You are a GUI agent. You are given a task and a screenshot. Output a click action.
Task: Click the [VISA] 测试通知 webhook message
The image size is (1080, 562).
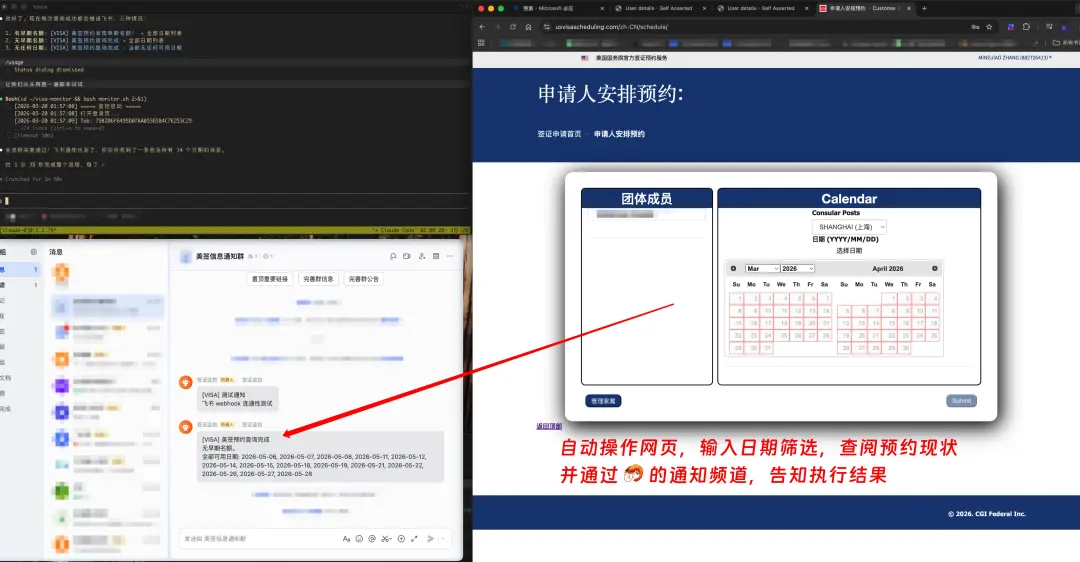(x=238, y=399)
